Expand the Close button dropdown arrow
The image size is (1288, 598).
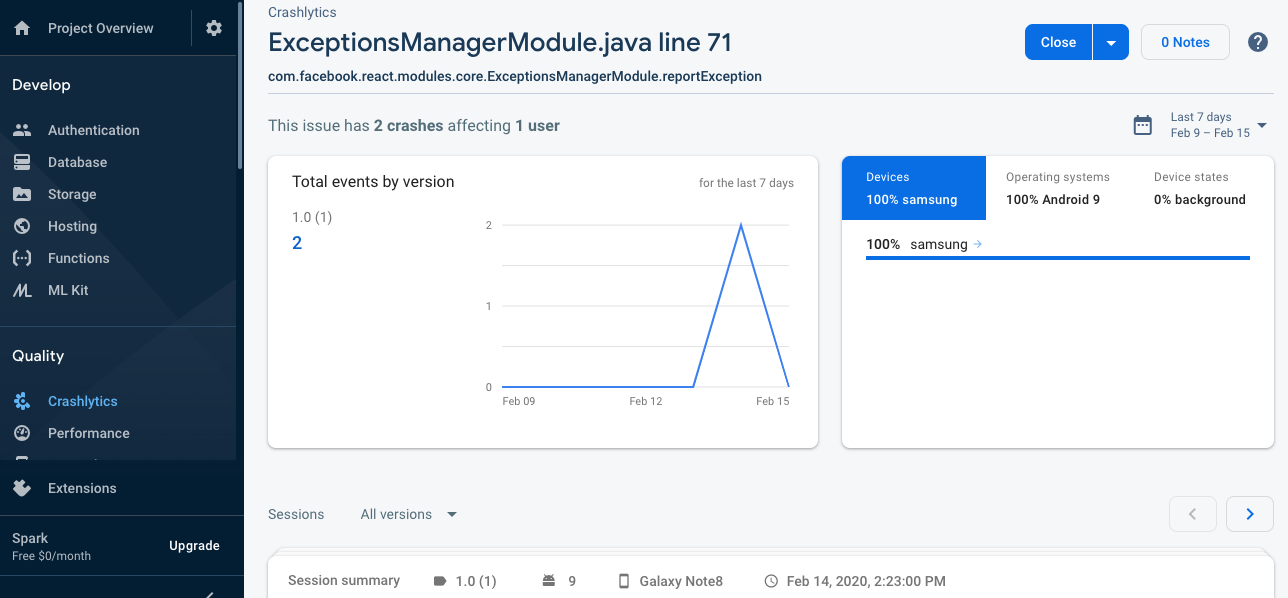(x=1111, y=42)
